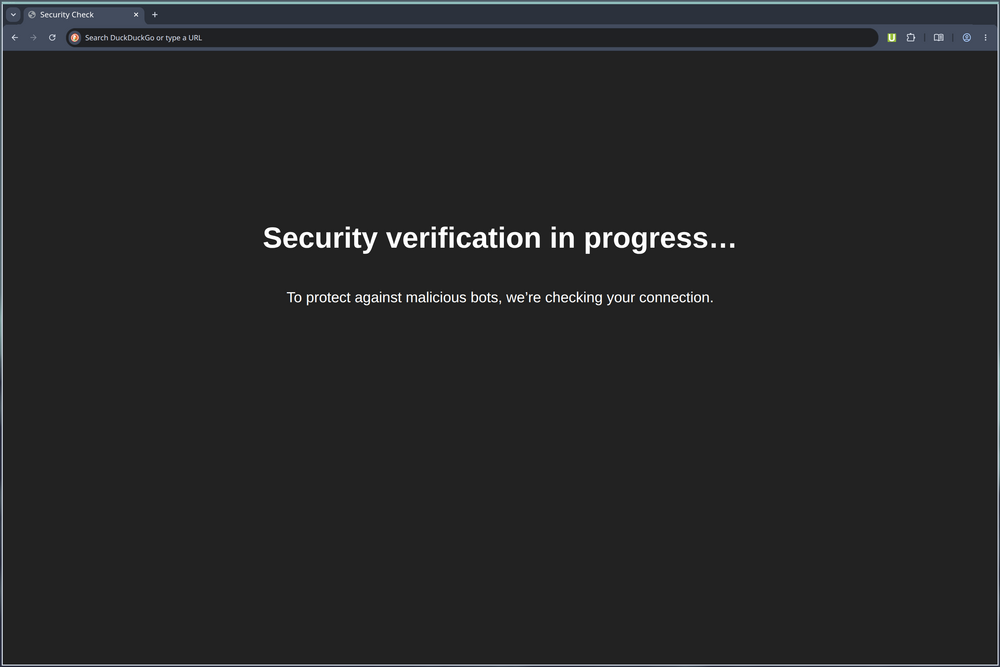Toggle the side panel icon
The width and height of the screenshot is (1000, 667).
(x=939, y=38)
